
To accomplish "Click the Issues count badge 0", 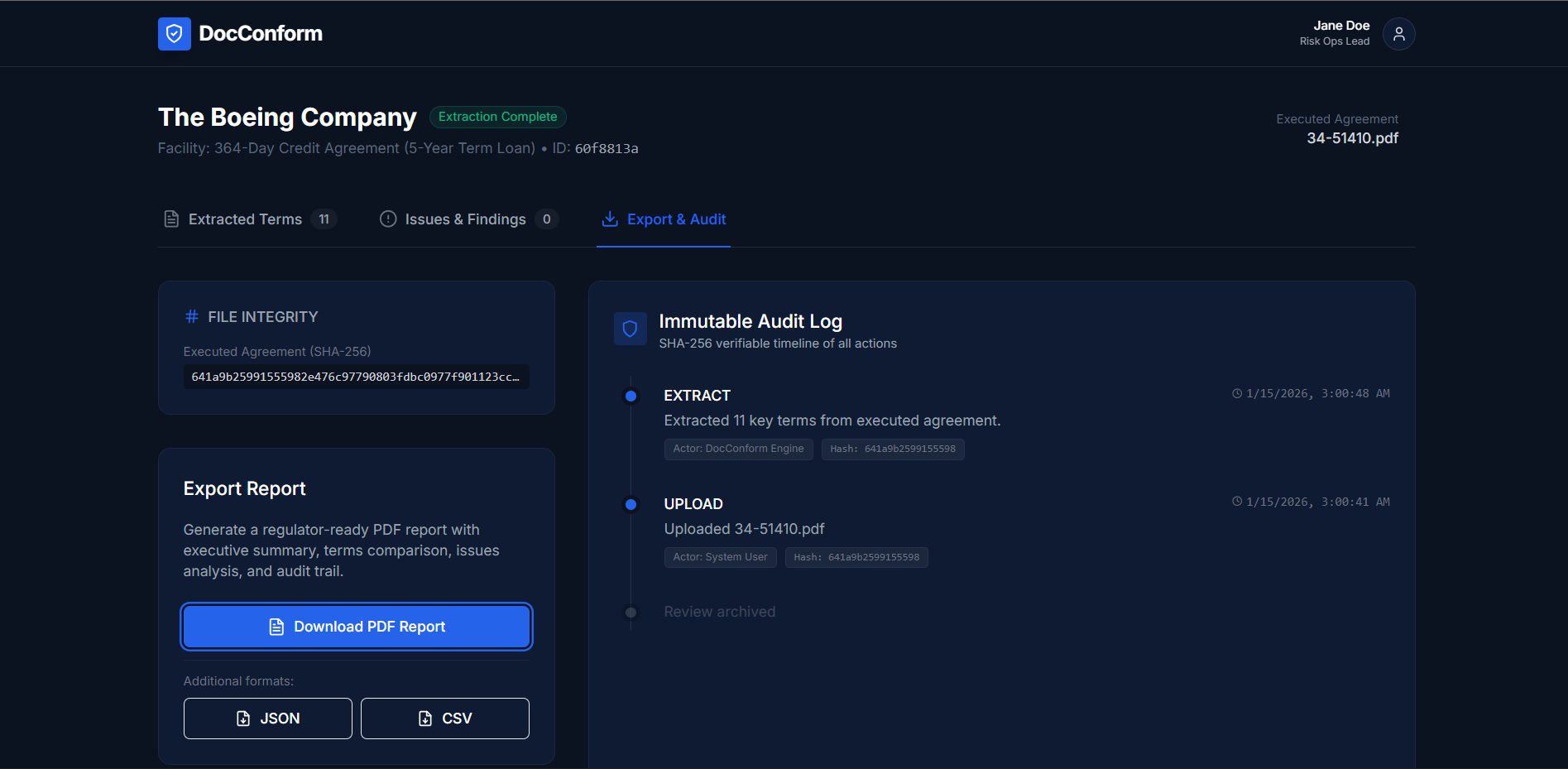I will coord(547,219).
